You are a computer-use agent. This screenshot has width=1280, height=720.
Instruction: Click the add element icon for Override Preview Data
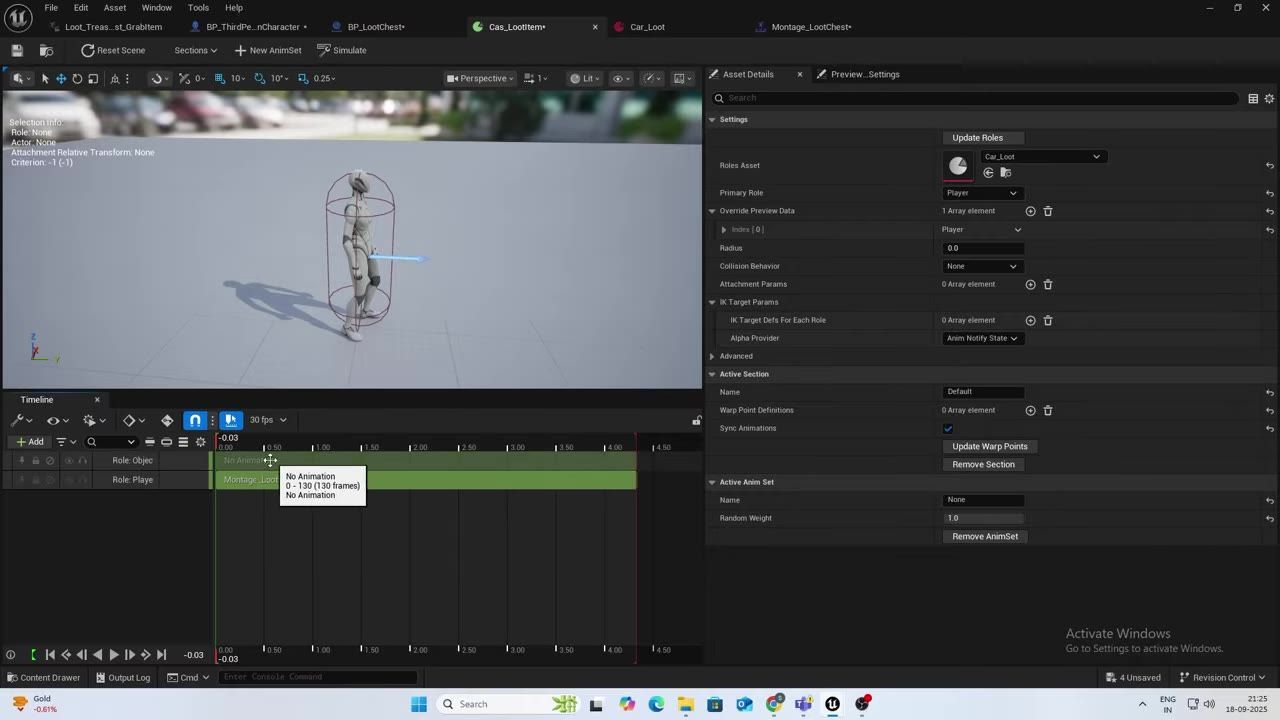(1030, 211)
